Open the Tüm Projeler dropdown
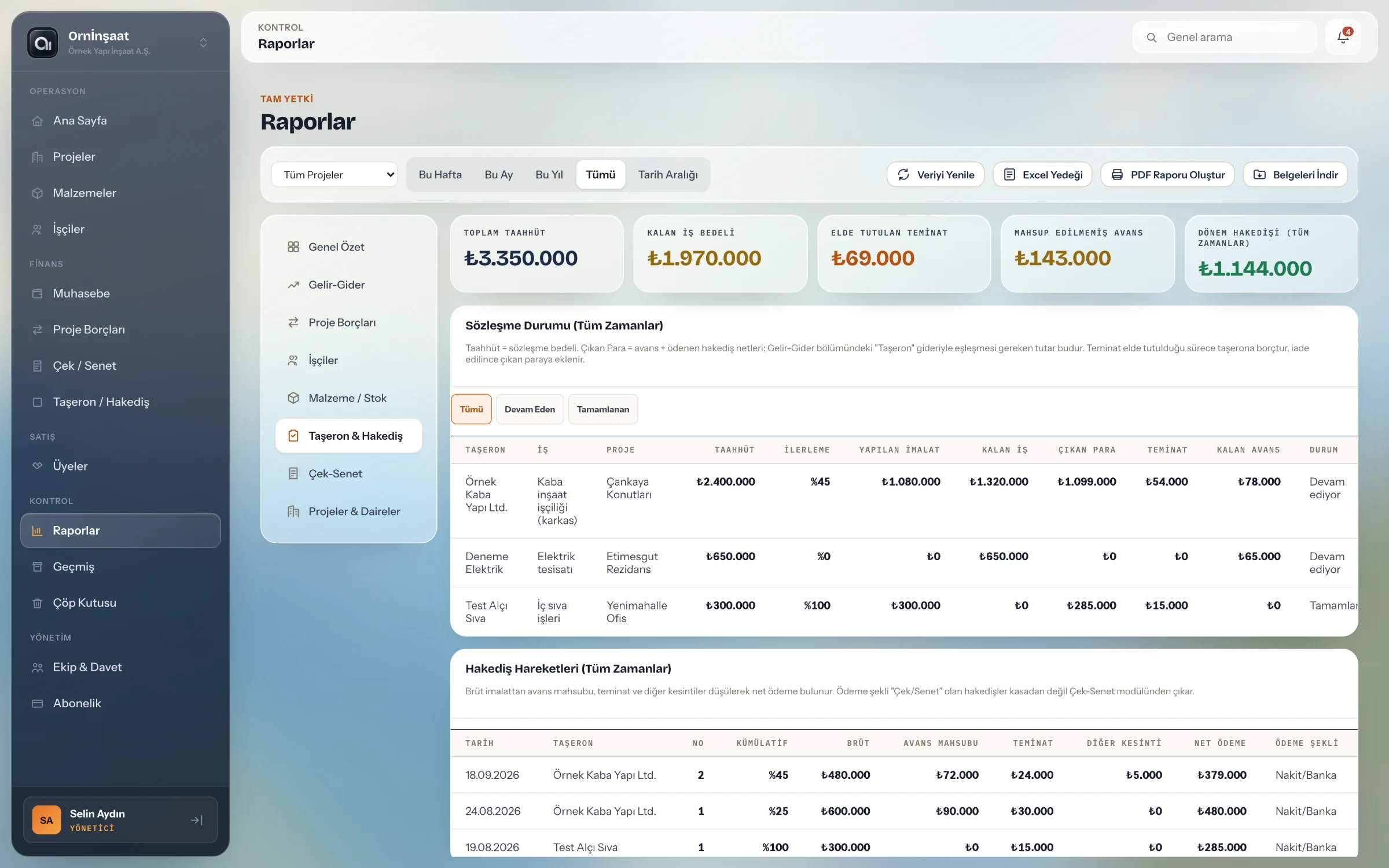This screenshot has height=868, width=1389. pyautogui.click(x=335, y=175)
